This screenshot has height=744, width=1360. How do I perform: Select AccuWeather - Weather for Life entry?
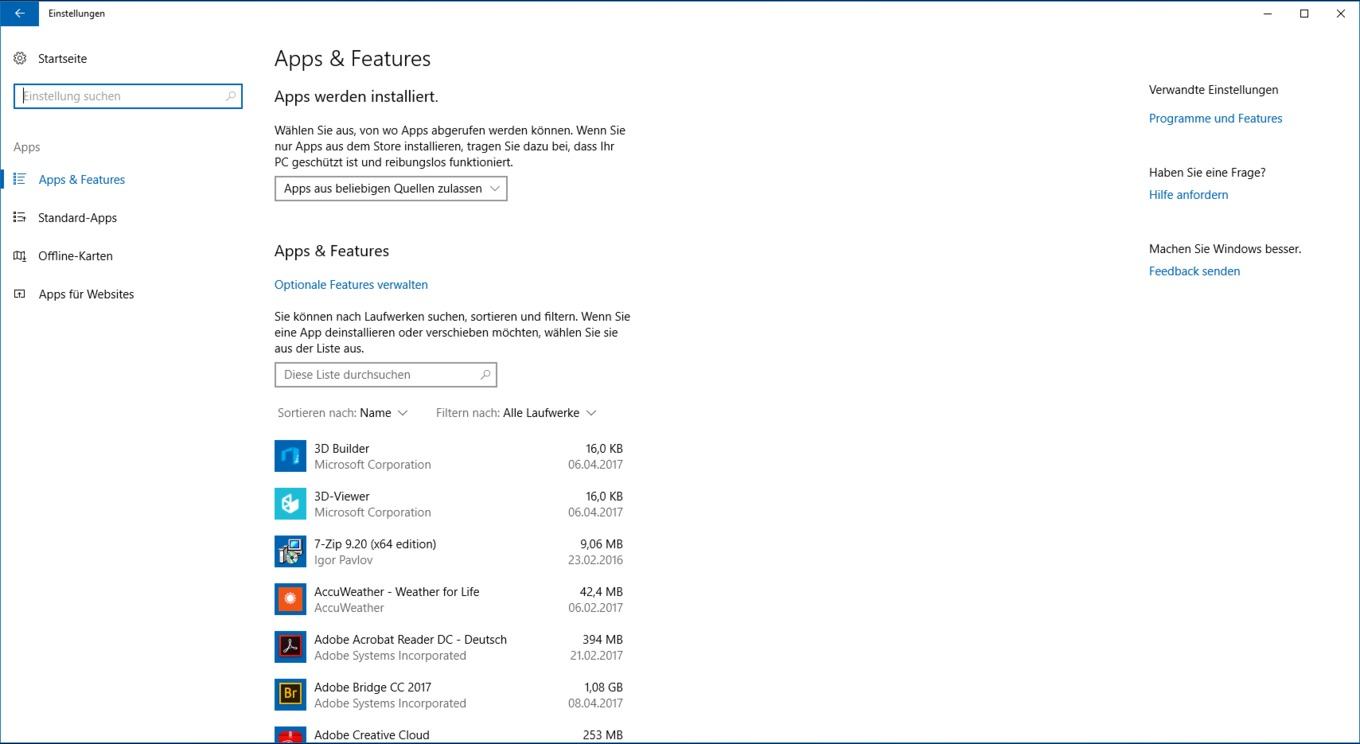pyautogui.click(x=452, y=600)
